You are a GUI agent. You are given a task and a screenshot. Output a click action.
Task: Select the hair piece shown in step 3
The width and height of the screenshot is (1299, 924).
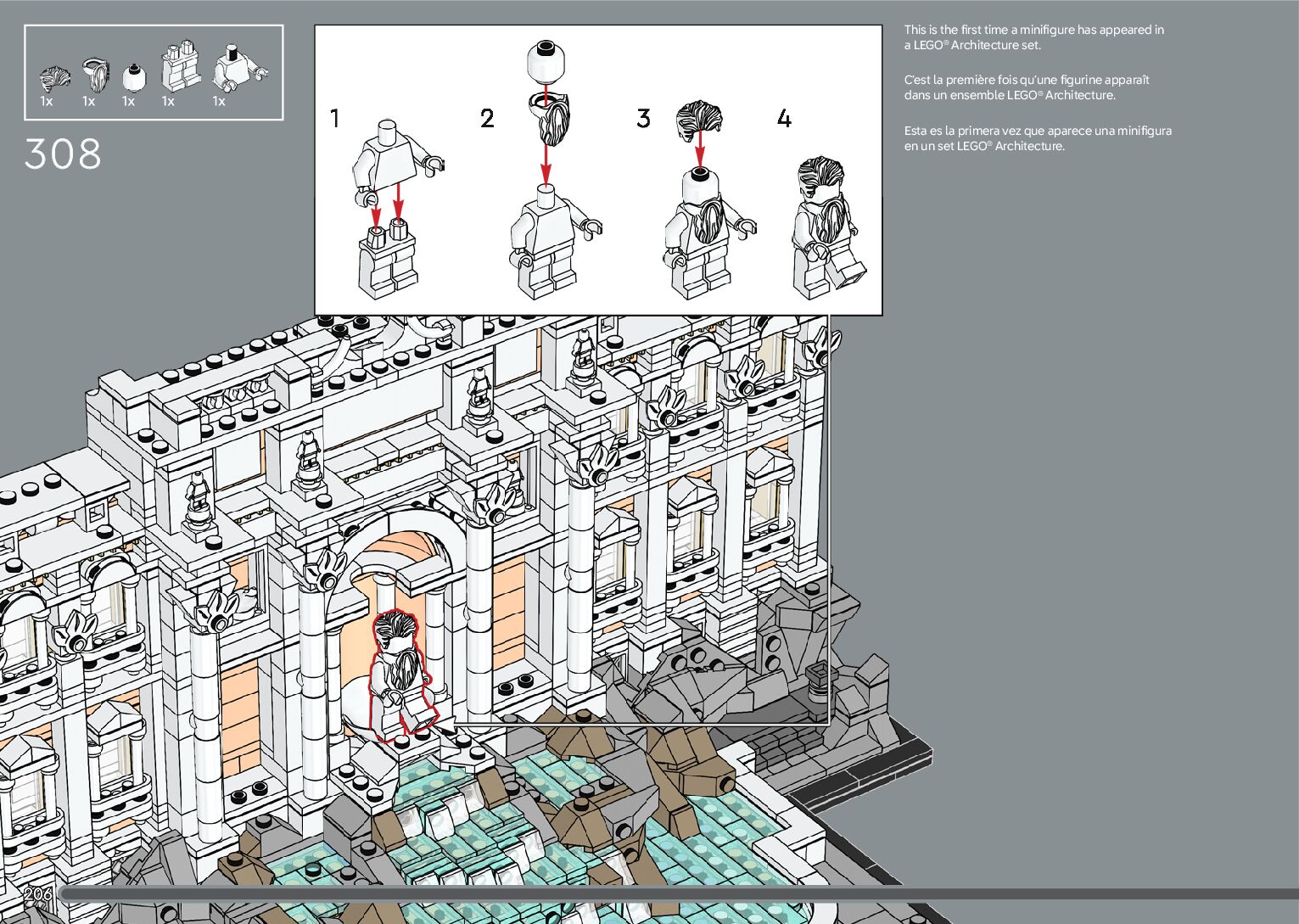point(699,121)
